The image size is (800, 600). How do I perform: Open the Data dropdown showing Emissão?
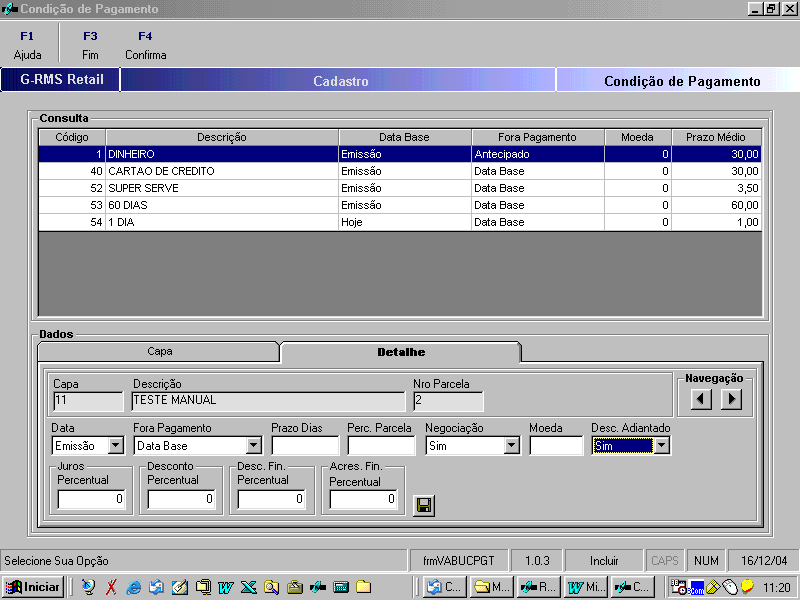click(116, 446)
